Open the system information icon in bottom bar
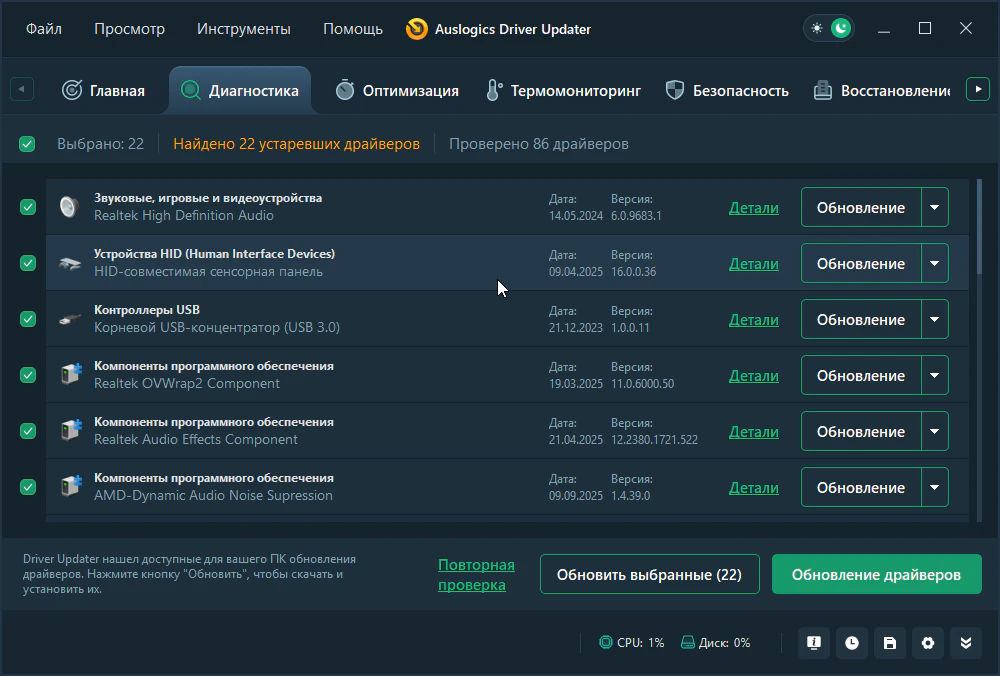The image size is (1000, 676). (x=814, y=643)
